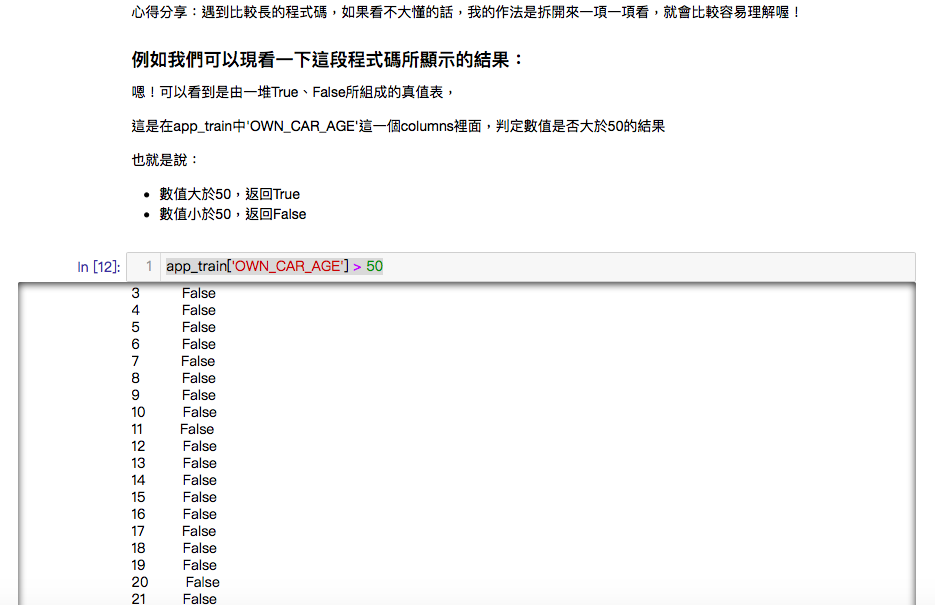The width and height of the screenshot is (935, 605).
Task: Click the text 也就是說：
Action: click(165, 160)
